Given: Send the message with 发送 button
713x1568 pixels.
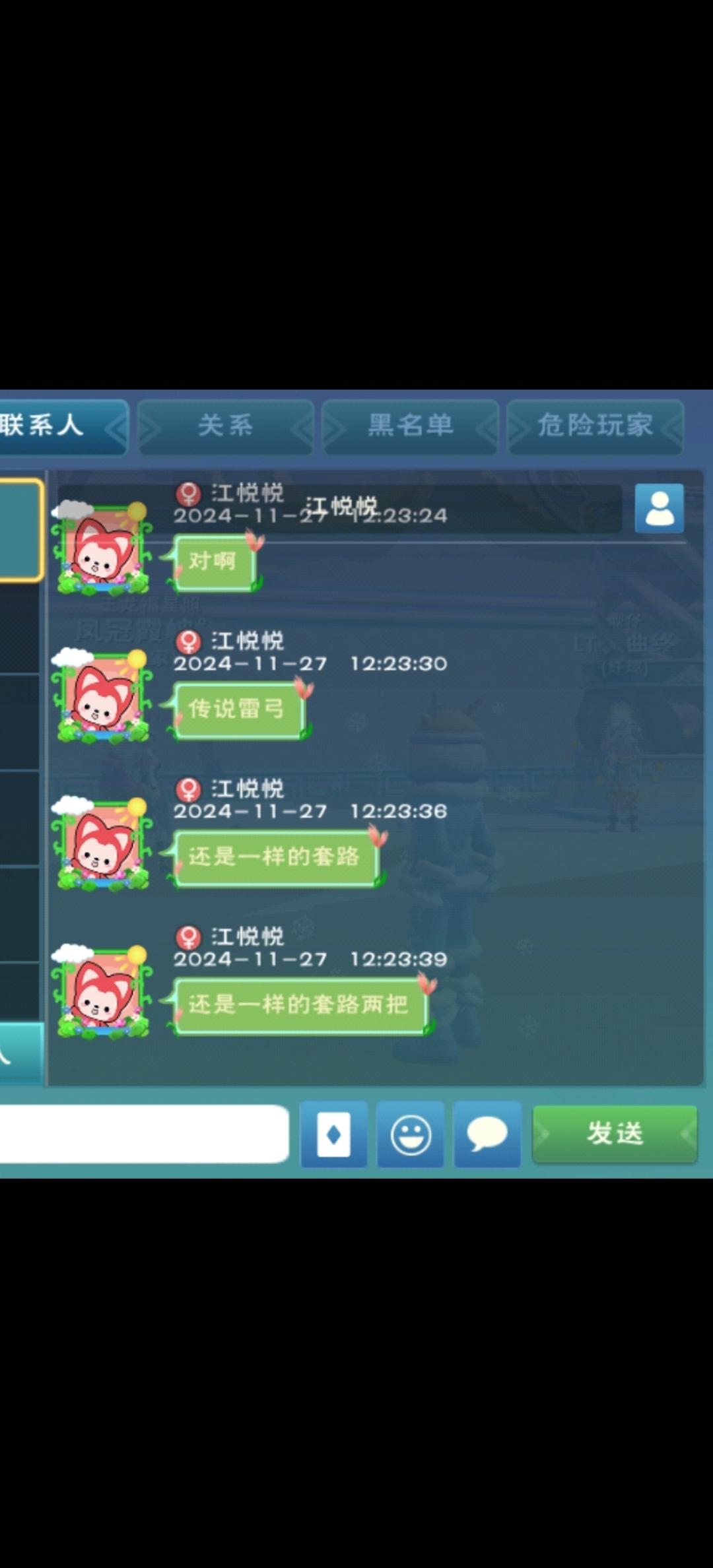Looking at the screenshot, I should pyautogui.click(x=615, y=1134).
